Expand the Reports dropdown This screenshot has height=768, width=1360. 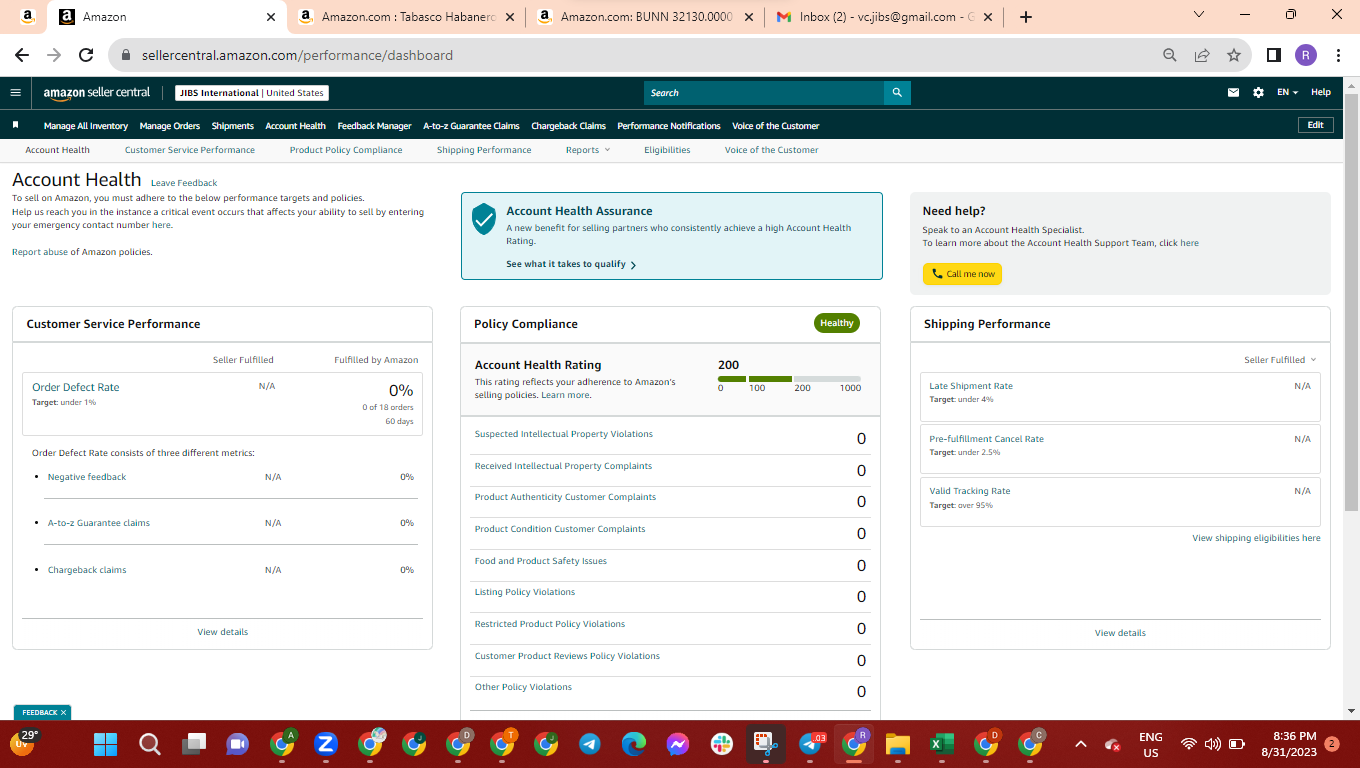point(587,150)
